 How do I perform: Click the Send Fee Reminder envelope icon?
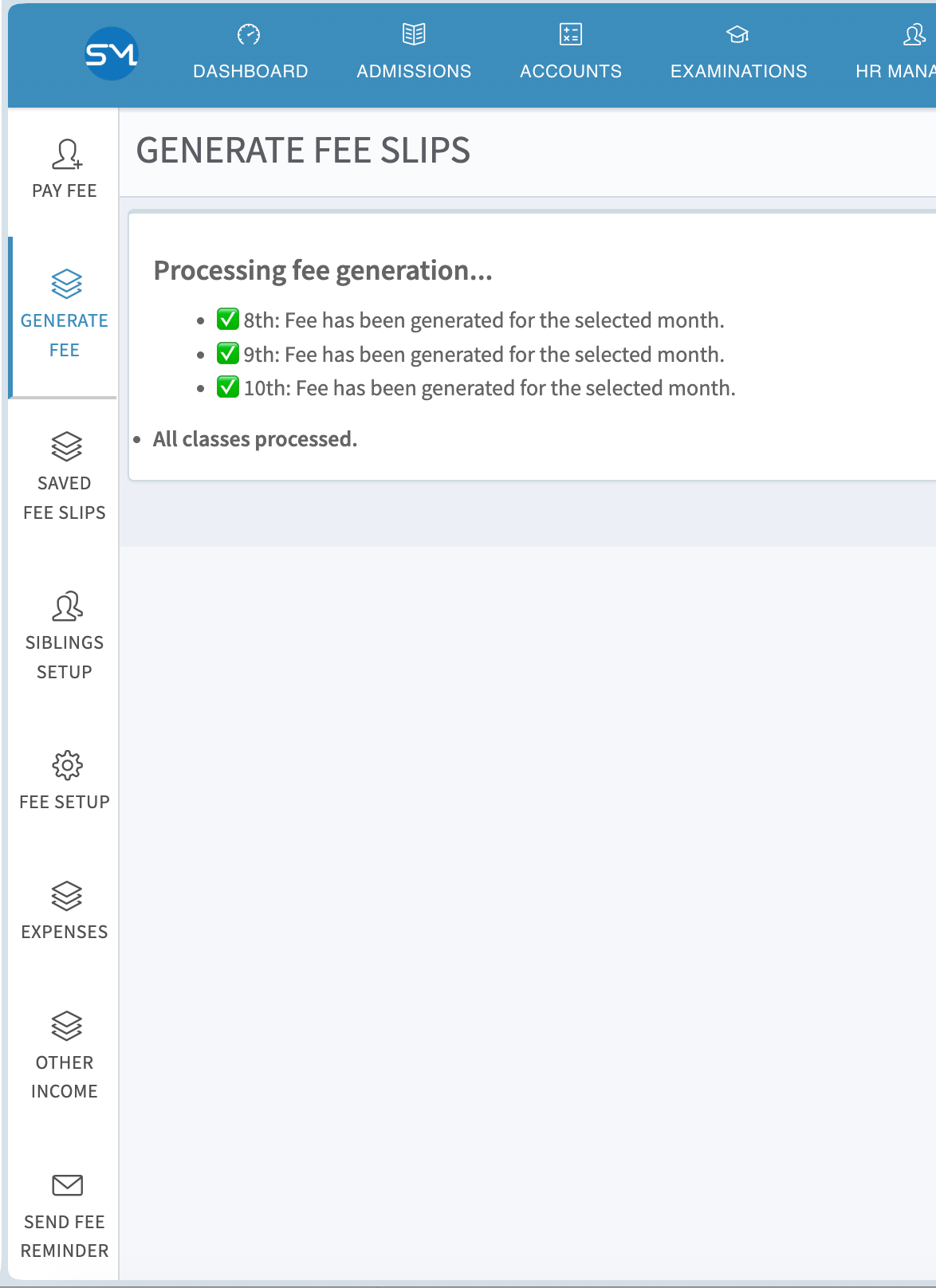tap(67, 1185)
